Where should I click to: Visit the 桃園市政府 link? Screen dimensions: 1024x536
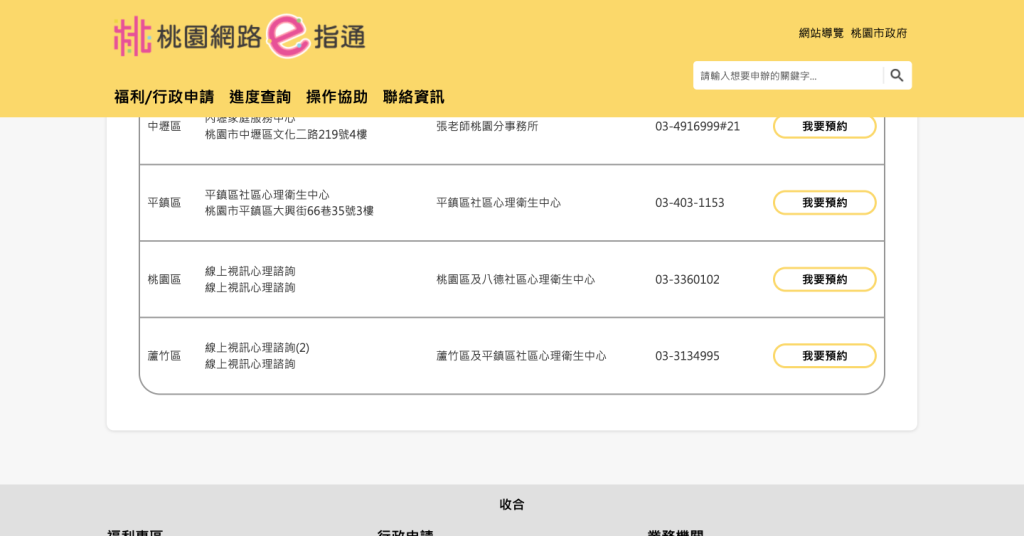tap(879, 33)
